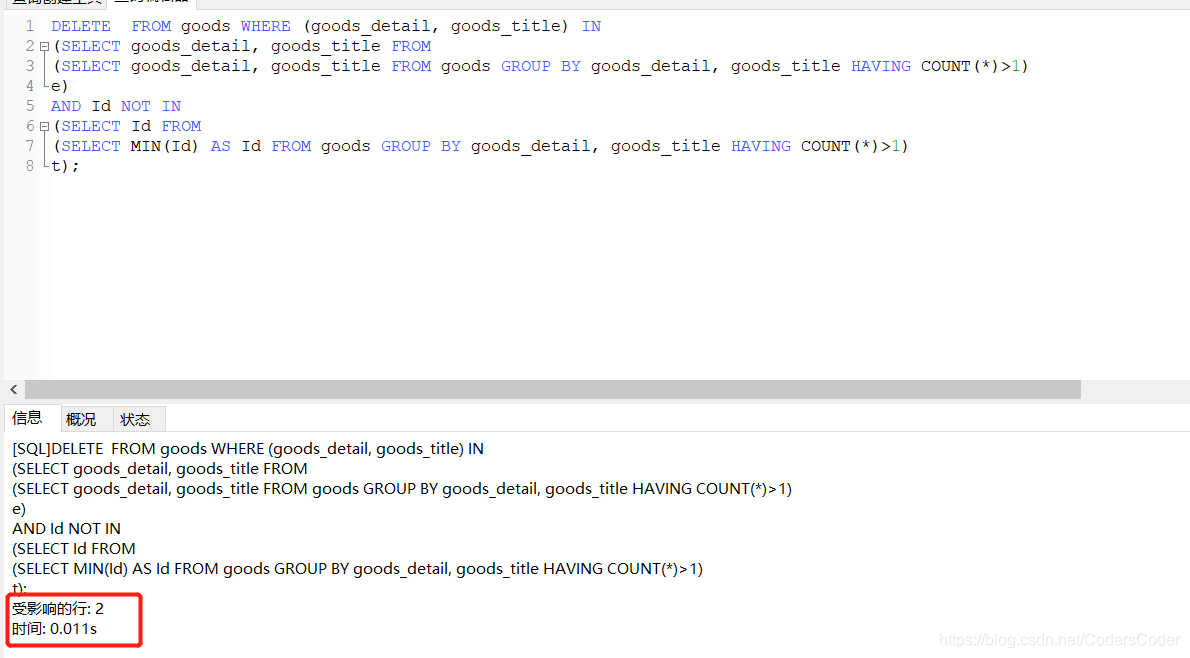This screenshot has width=1190, height=658.
Task: Click 'HAVING' keyword on editor line 3
Action: tap(880, 66)
